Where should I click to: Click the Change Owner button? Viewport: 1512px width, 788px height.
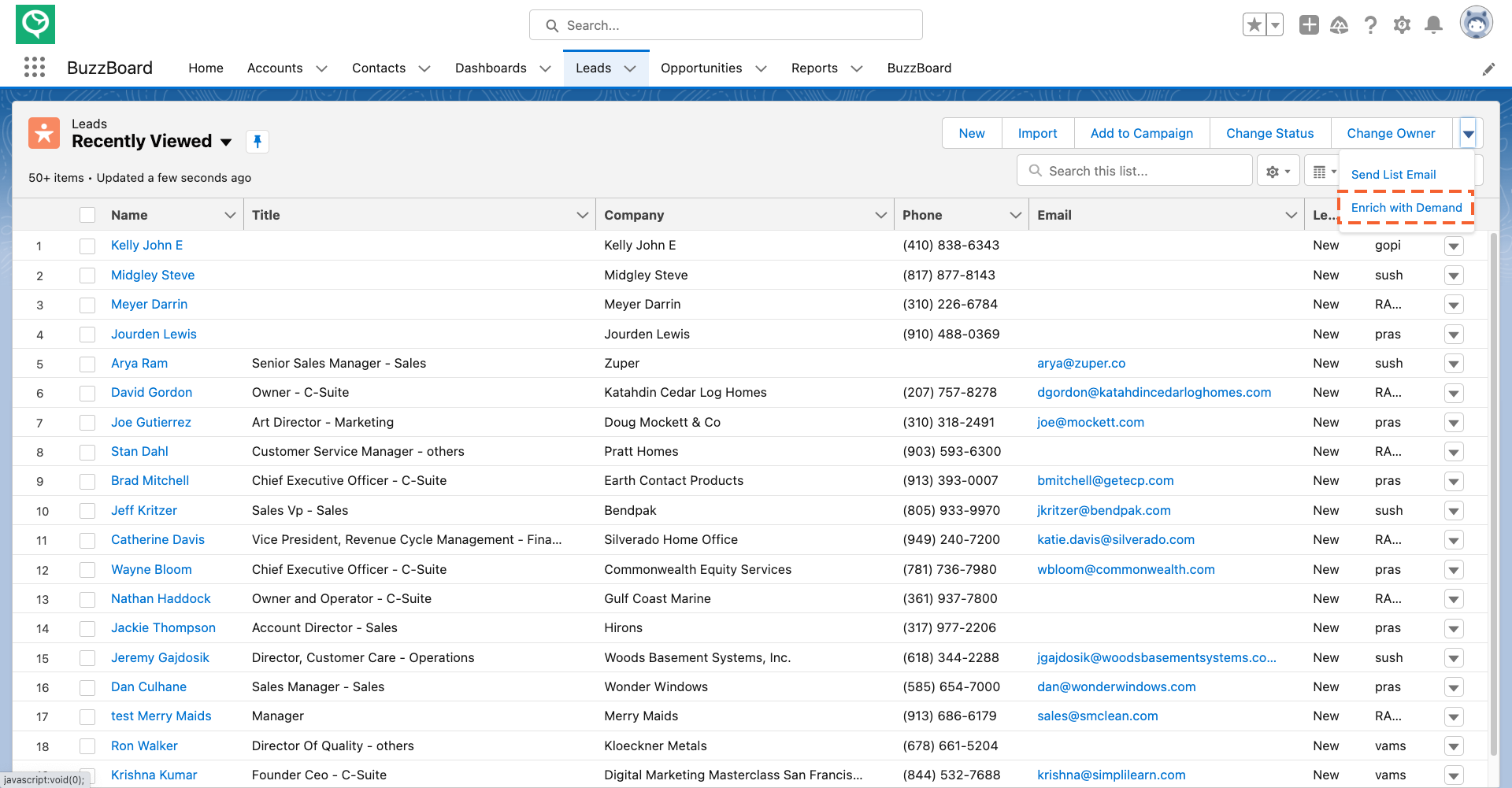(x=1391, y=133)
